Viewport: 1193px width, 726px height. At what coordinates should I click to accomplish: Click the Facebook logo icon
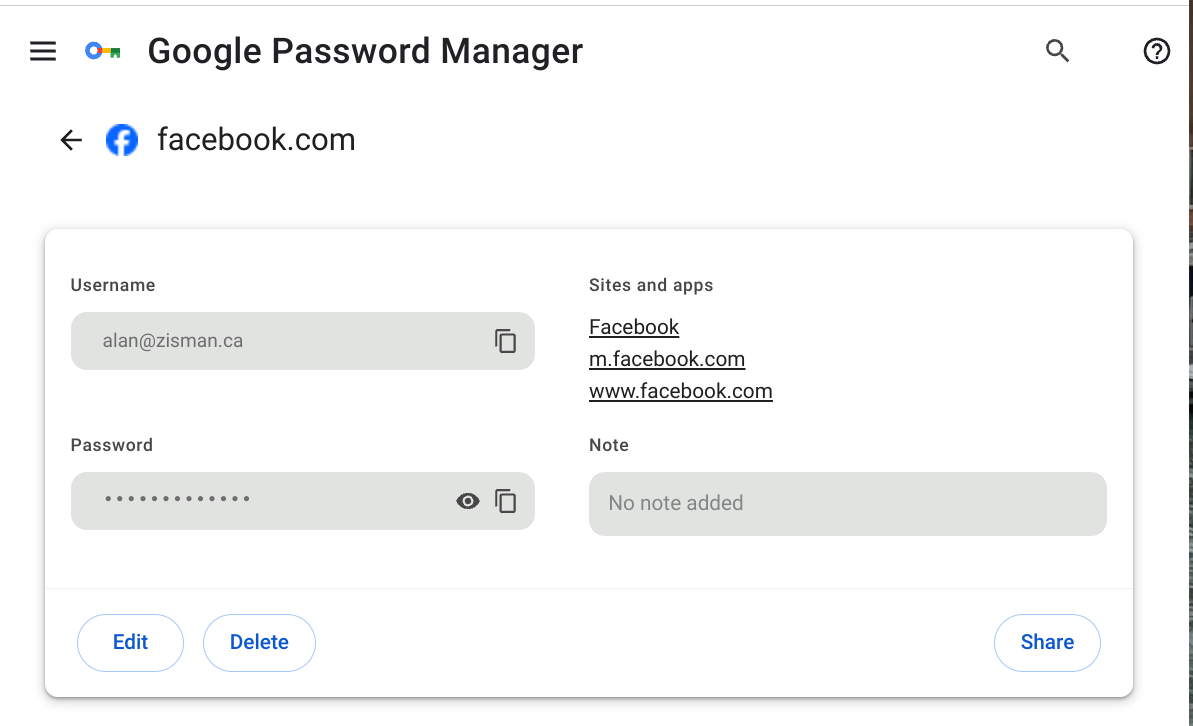point(122,140)
